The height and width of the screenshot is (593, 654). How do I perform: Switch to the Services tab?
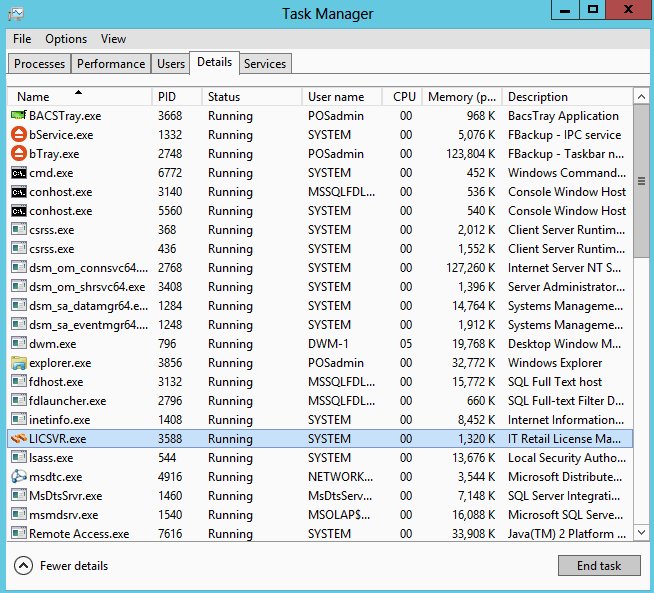[265, 64]
